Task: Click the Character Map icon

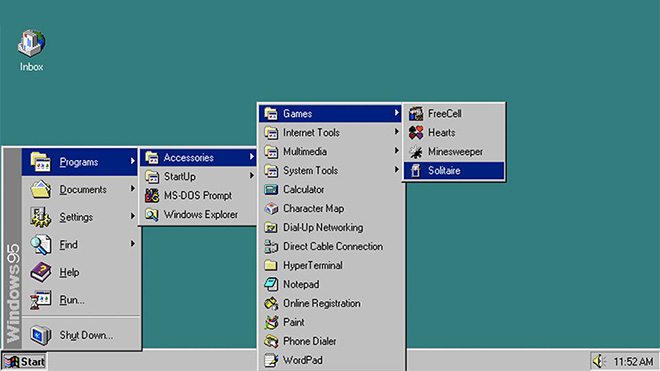Action: point(271,208)
